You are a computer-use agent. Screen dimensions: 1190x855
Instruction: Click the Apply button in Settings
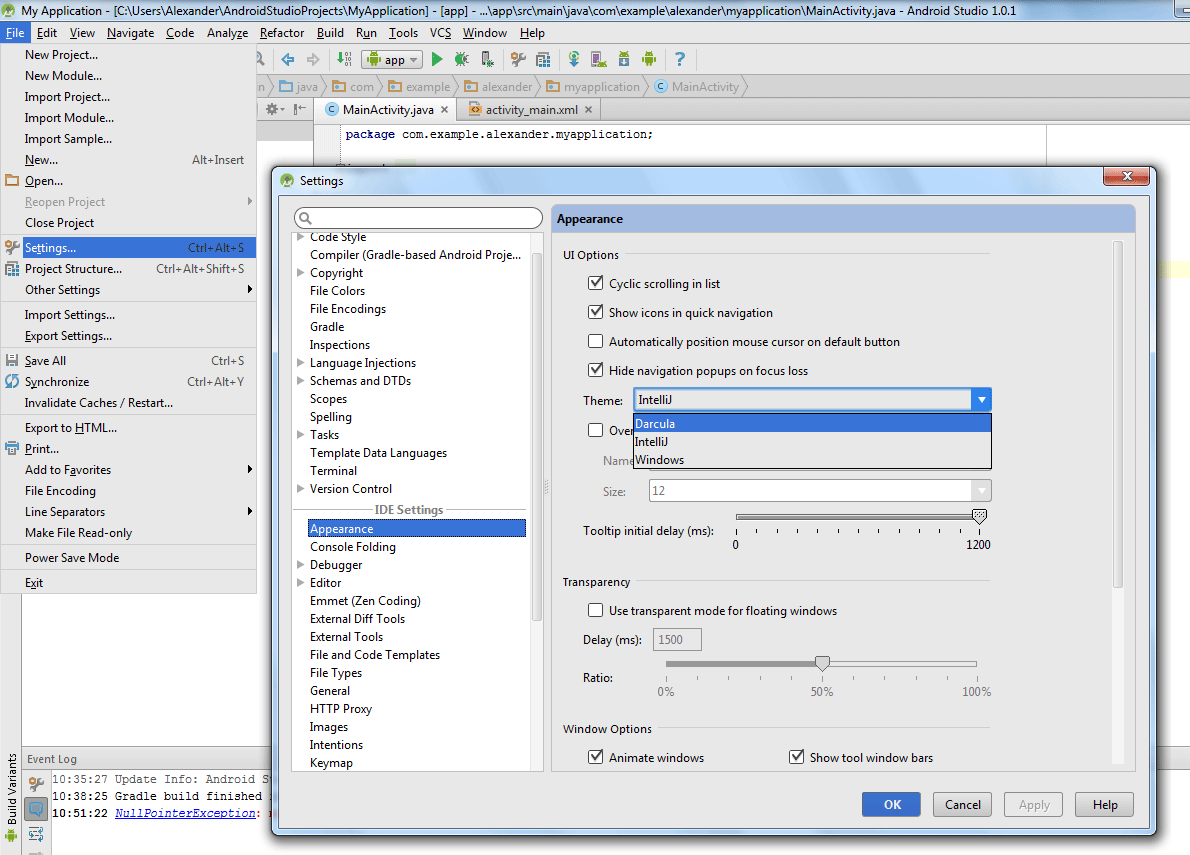click(x=1034, y=804)
